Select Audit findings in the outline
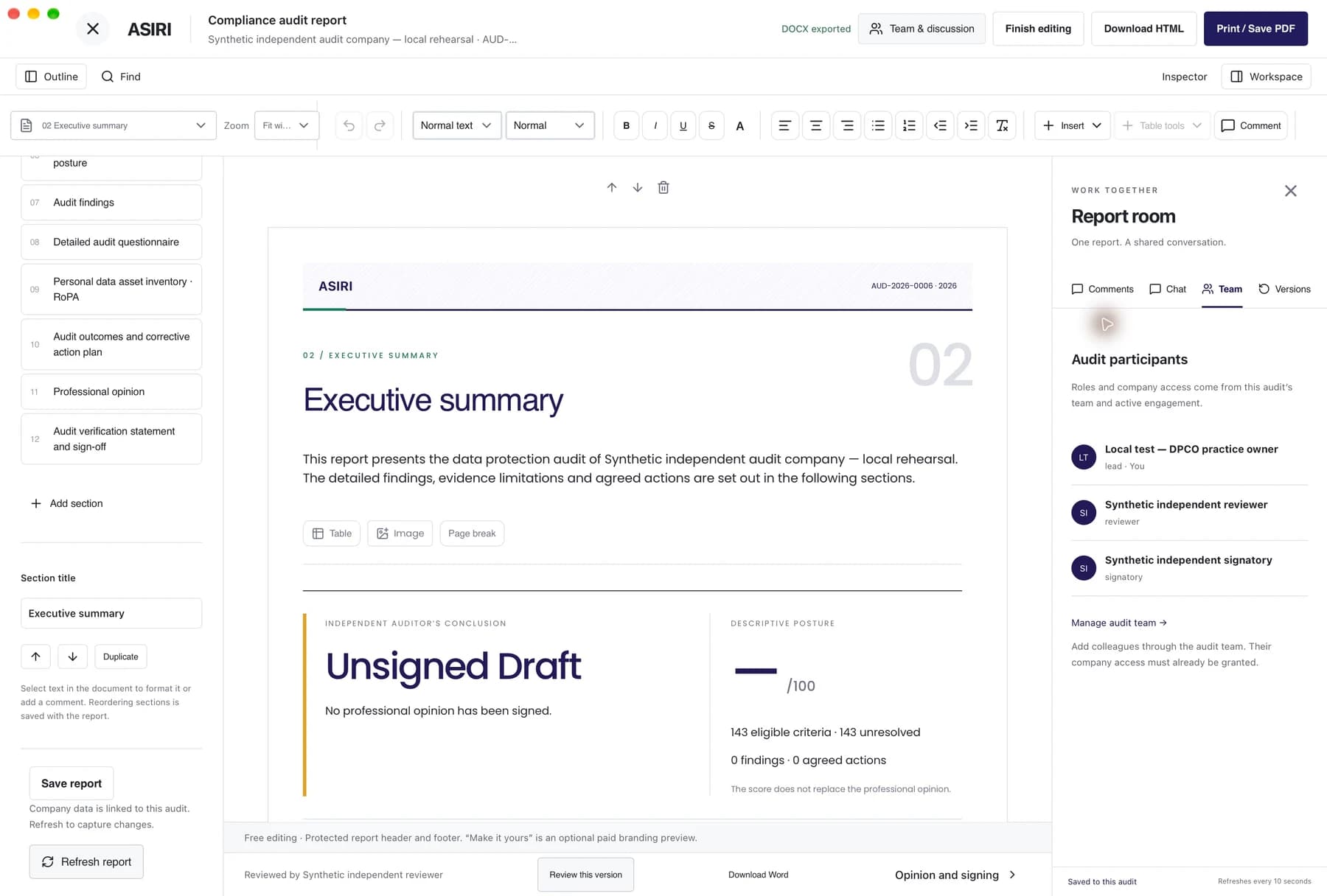 pos(111,202)
